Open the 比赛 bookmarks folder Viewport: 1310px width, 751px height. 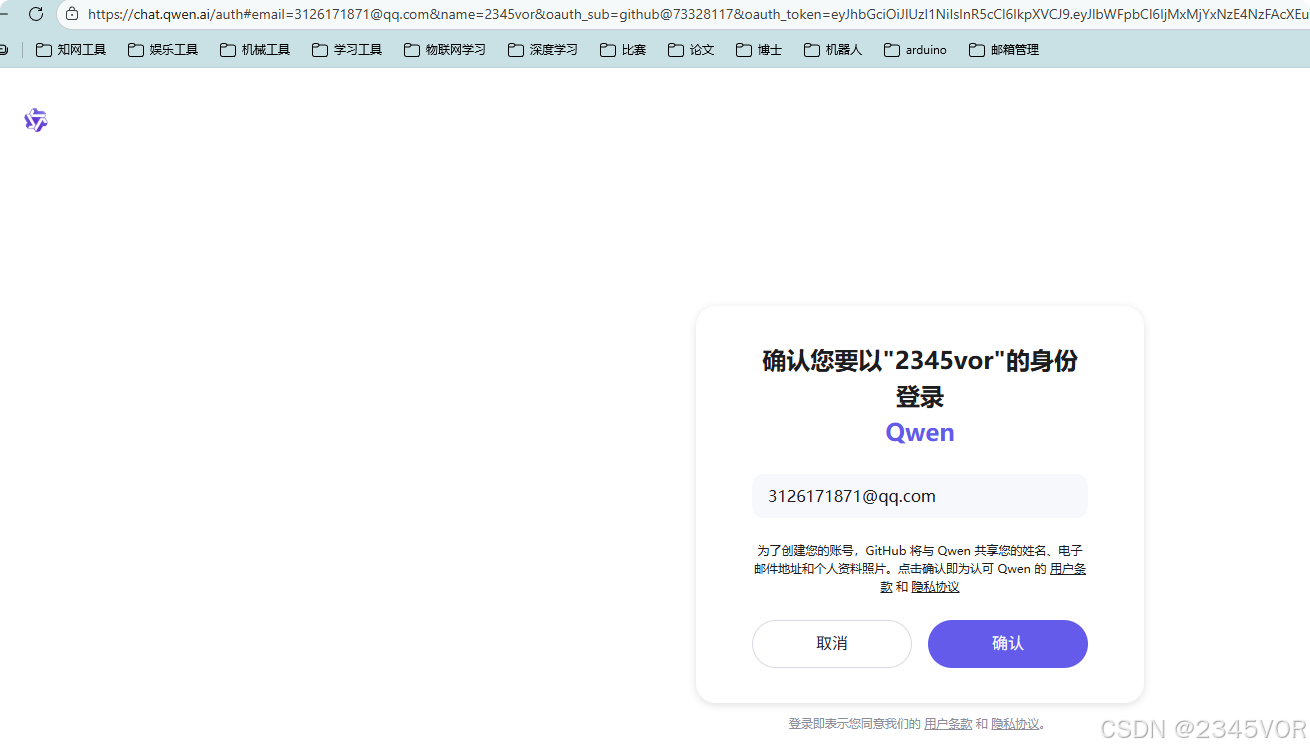pyautogui.click(x=633, y=49)
